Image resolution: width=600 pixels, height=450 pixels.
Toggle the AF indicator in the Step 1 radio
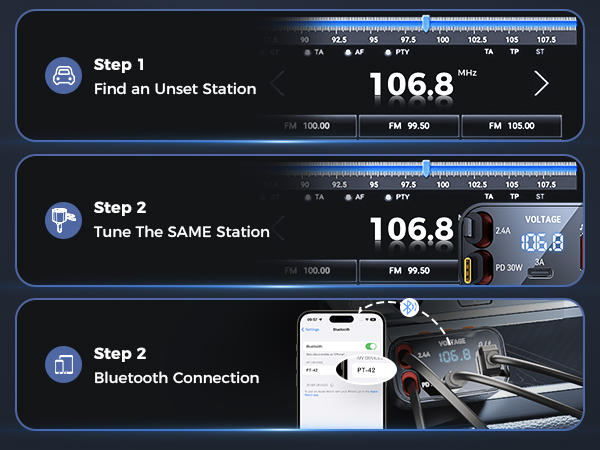click(x=355, y=51)
